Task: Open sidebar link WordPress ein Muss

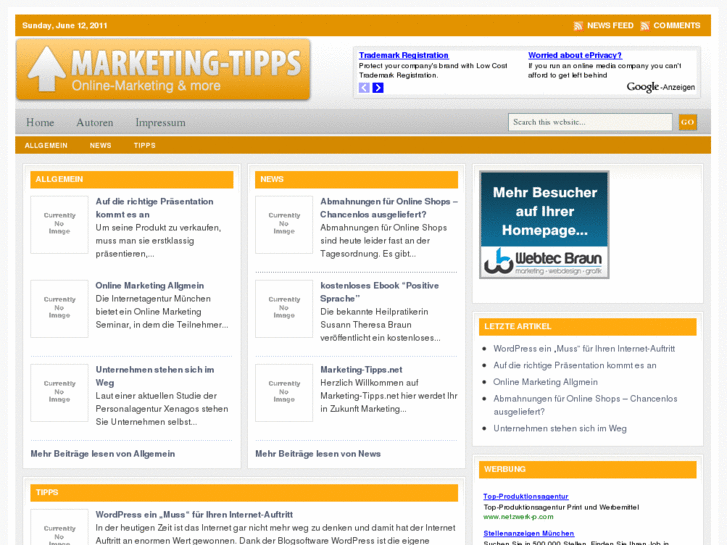Action: (584, 349)
